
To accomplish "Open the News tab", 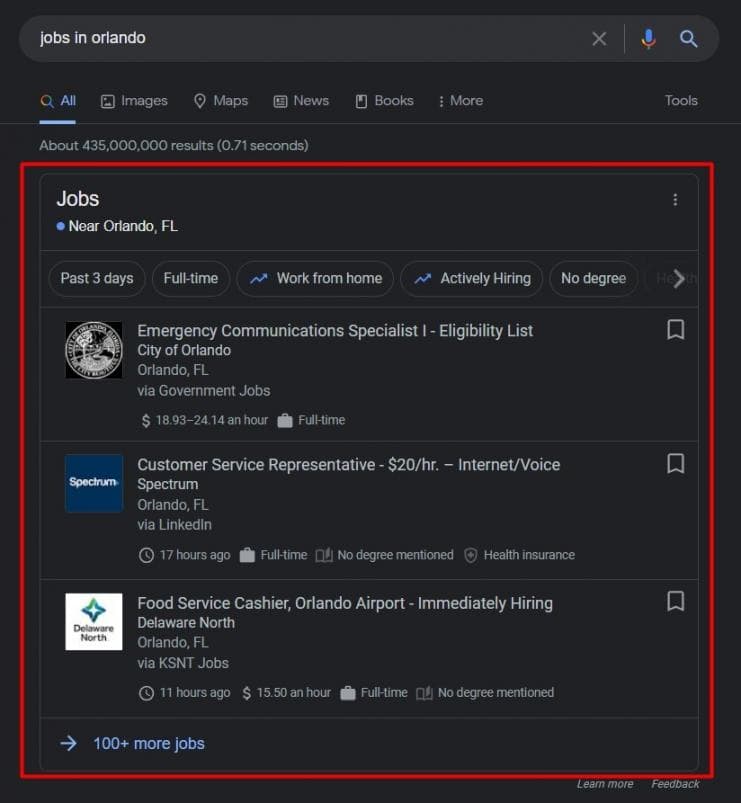I will pos(301,101).
